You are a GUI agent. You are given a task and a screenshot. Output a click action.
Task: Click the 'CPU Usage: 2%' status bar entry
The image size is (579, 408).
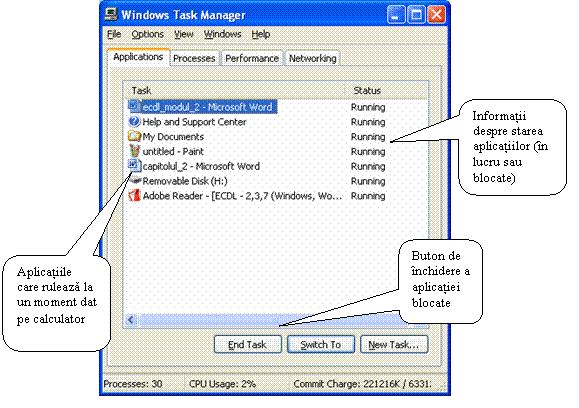point(222,384)
